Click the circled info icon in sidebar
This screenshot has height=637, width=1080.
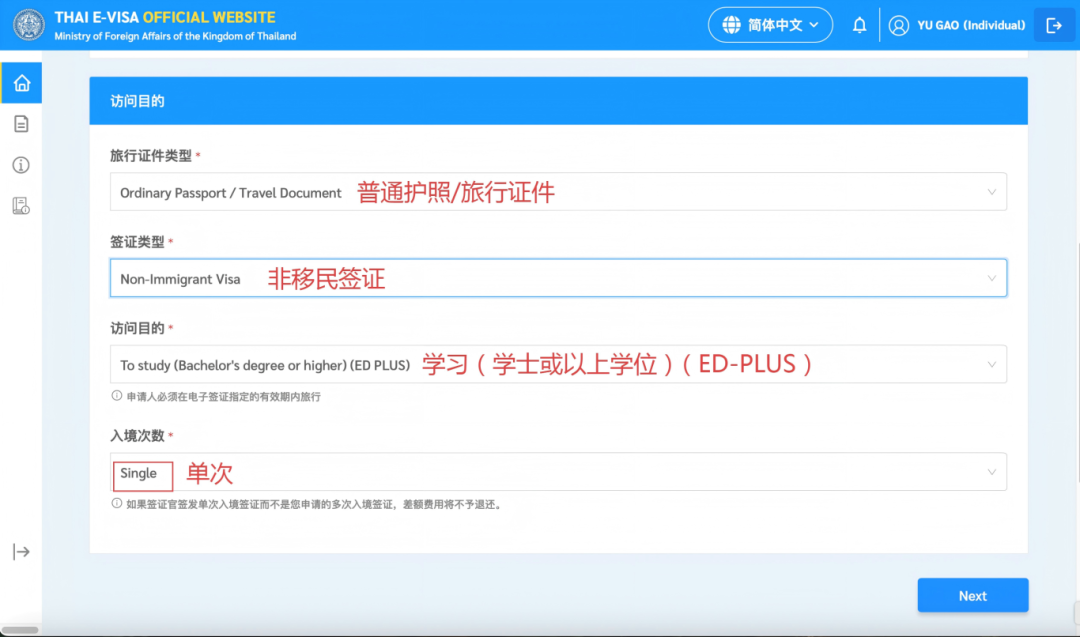click(21, 165)
